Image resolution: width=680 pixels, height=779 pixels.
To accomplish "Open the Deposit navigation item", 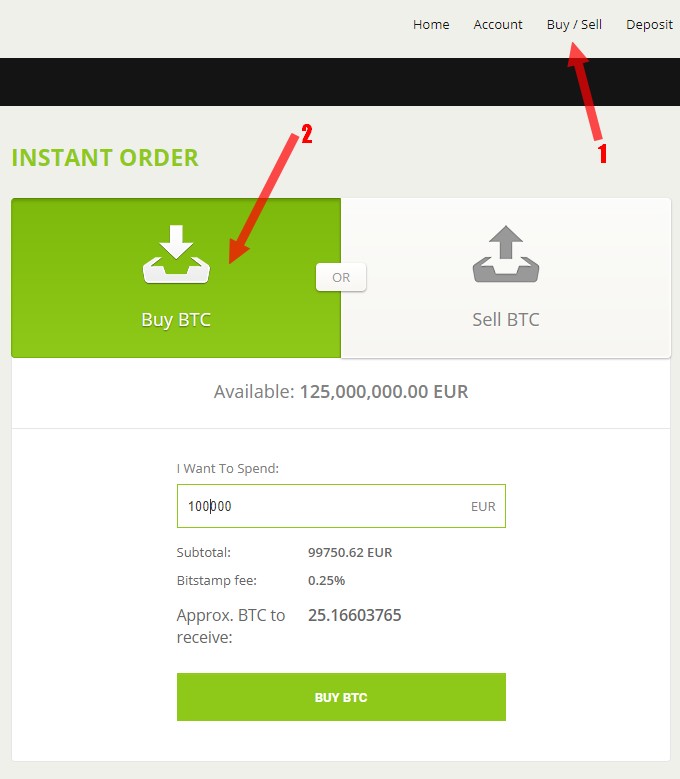I will pyautogui.click(x=649, y=24).
